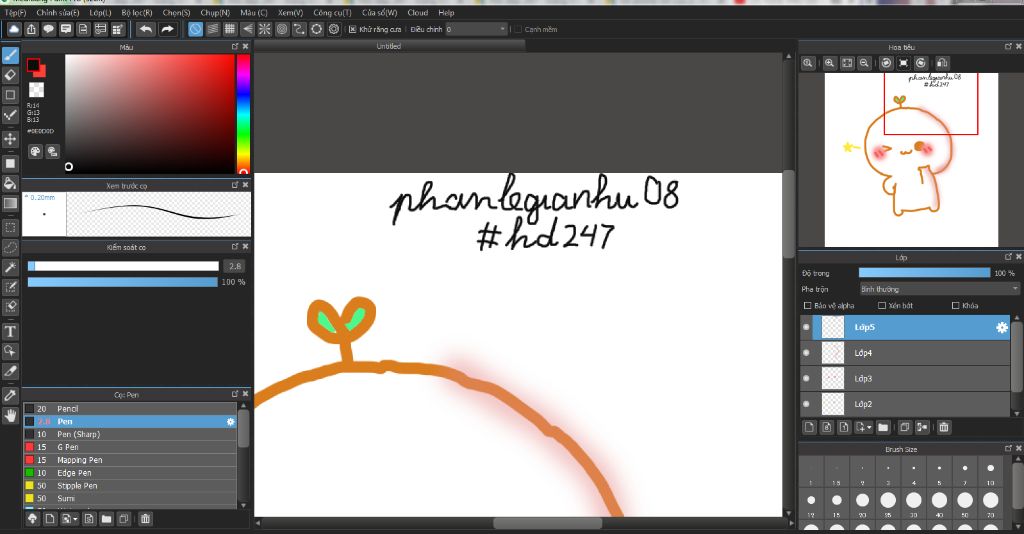Enable the concentric circle snap guide

click(x=282, y=29)
